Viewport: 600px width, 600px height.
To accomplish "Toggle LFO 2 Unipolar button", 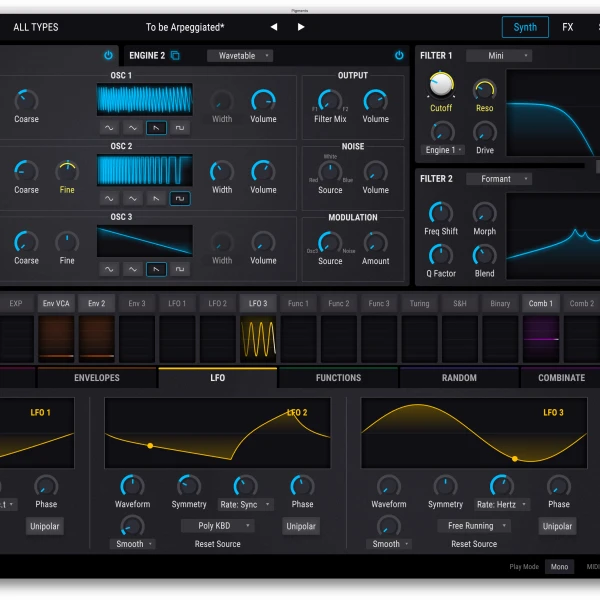I will tap(301, 526).
